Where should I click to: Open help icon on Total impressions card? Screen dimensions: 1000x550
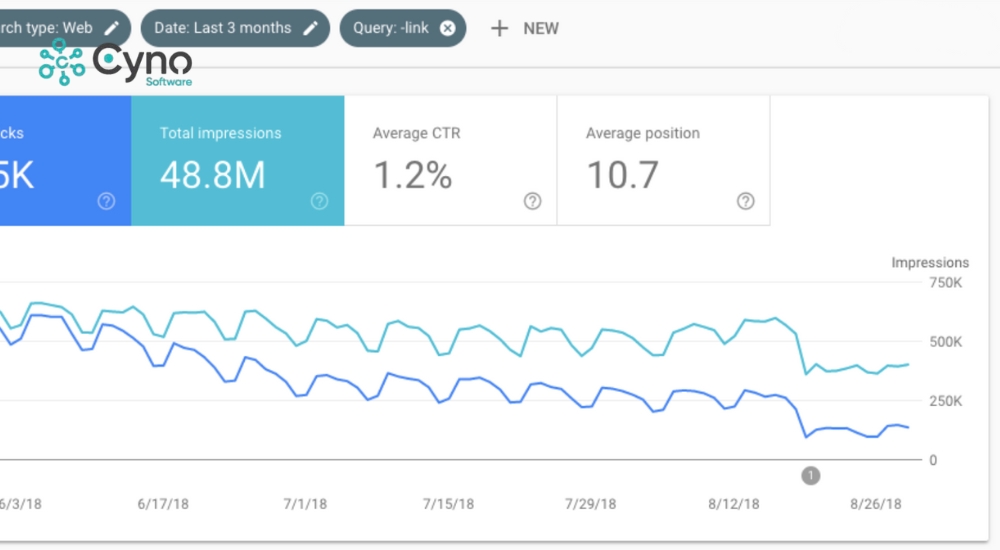click(319, 201)
